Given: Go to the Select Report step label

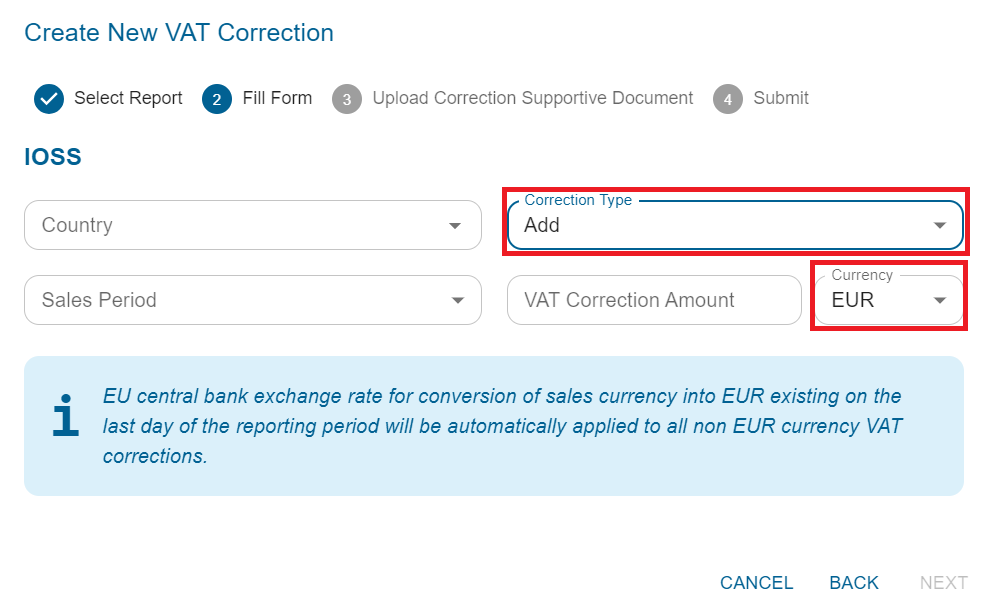Looking at the screenshot, I should pyautogui.click(x=128, y=99).
